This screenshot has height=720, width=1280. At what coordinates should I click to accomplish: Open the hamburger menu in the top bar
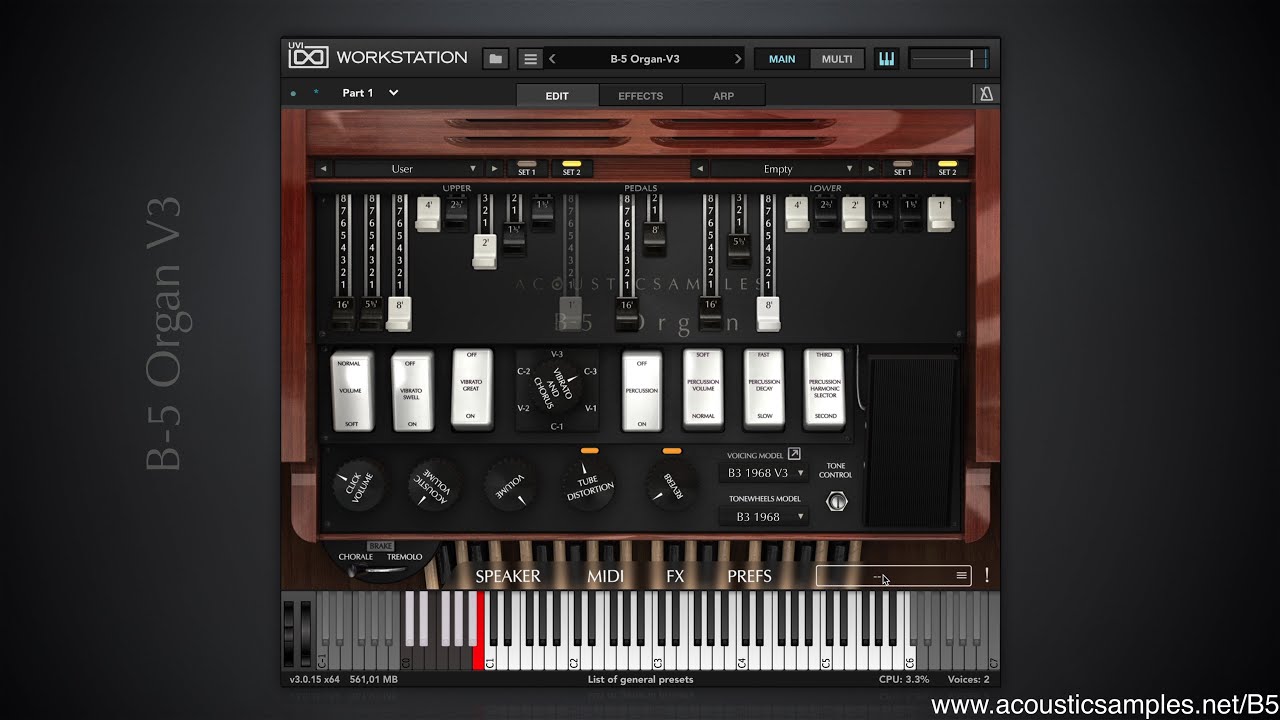(x=530, y=59)
